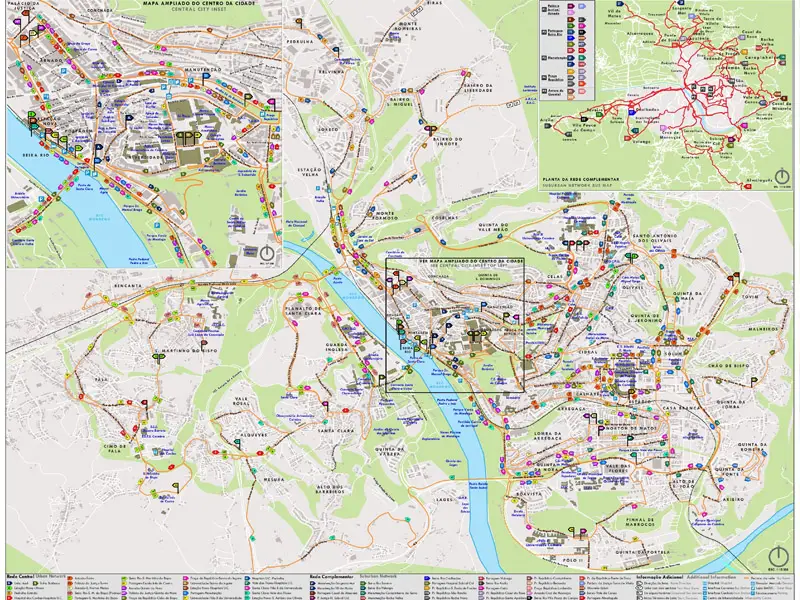Click the 'BAIRRO S. MIGUEL' label
Image resolution: width=800 pixels, height=600 pixels.
click(x=401, y=102)
